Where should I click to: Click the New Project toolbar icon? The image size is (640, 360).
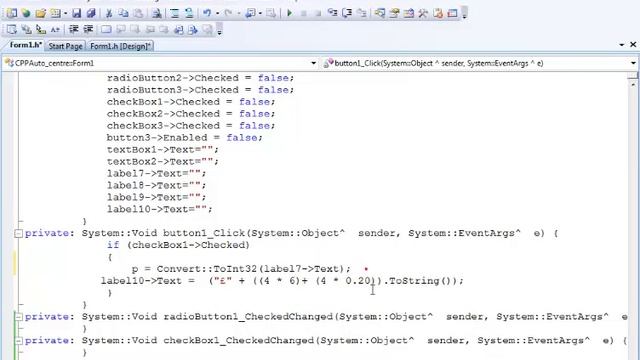coord(12,13)
